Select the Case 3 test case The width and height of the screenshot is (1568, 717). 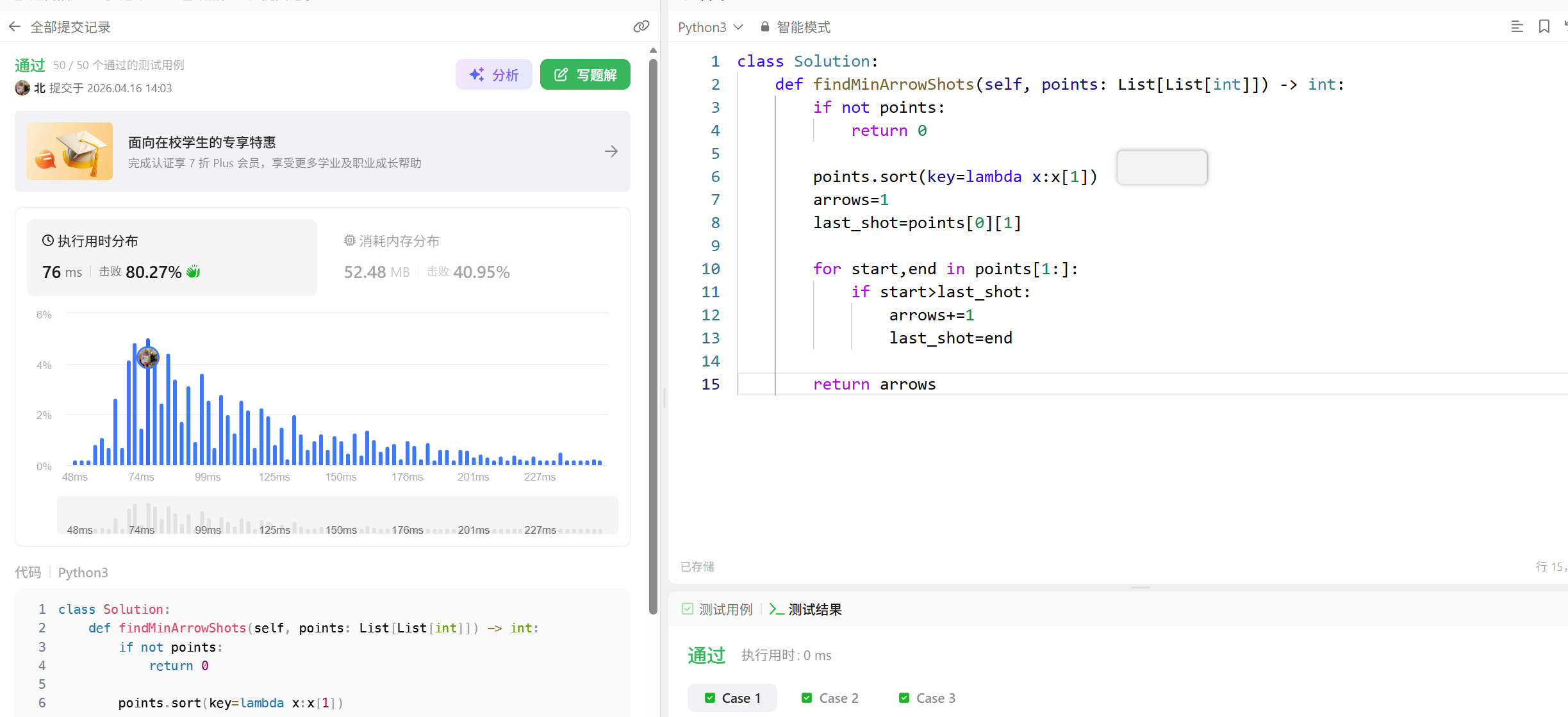point(927,698)
